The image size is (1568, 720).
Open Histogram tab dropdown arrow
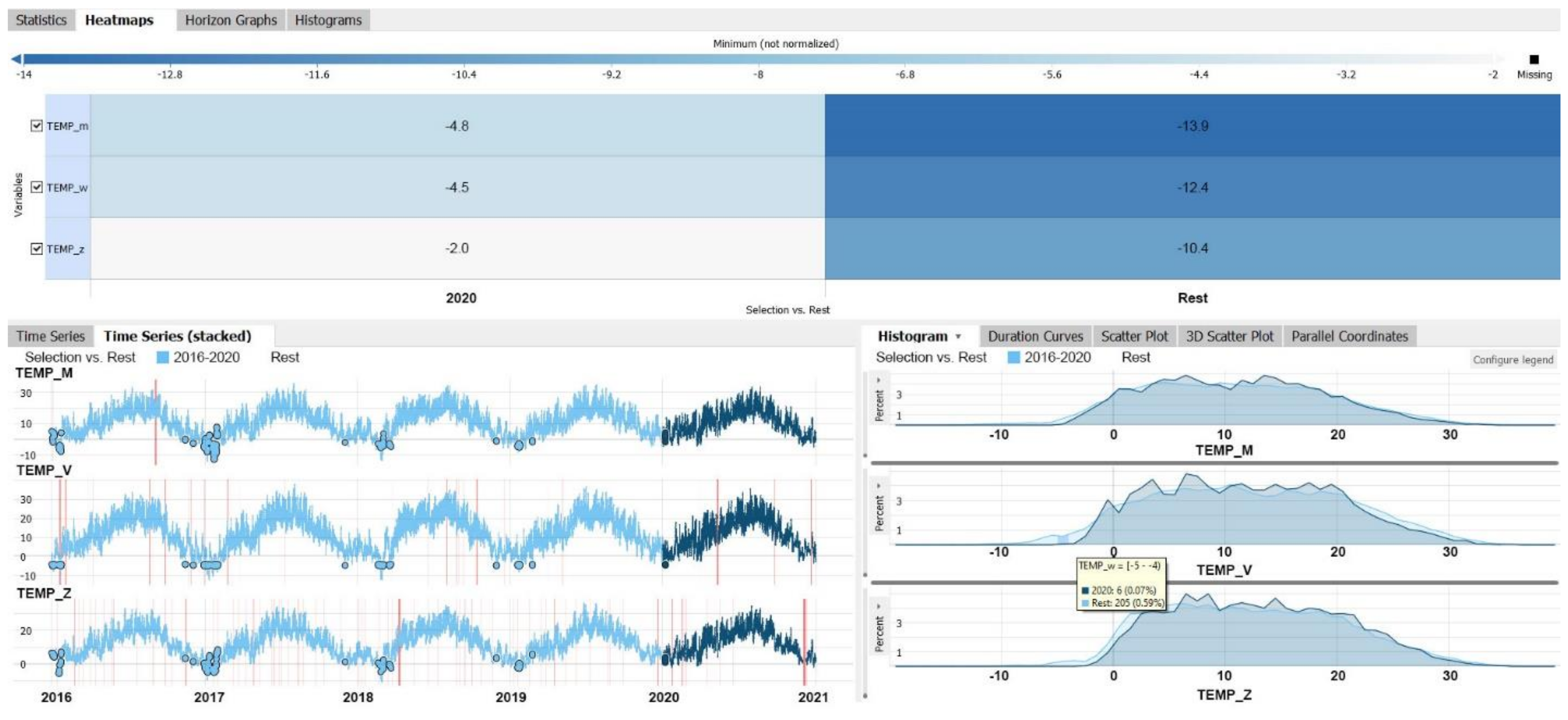[x=958, y=337]
